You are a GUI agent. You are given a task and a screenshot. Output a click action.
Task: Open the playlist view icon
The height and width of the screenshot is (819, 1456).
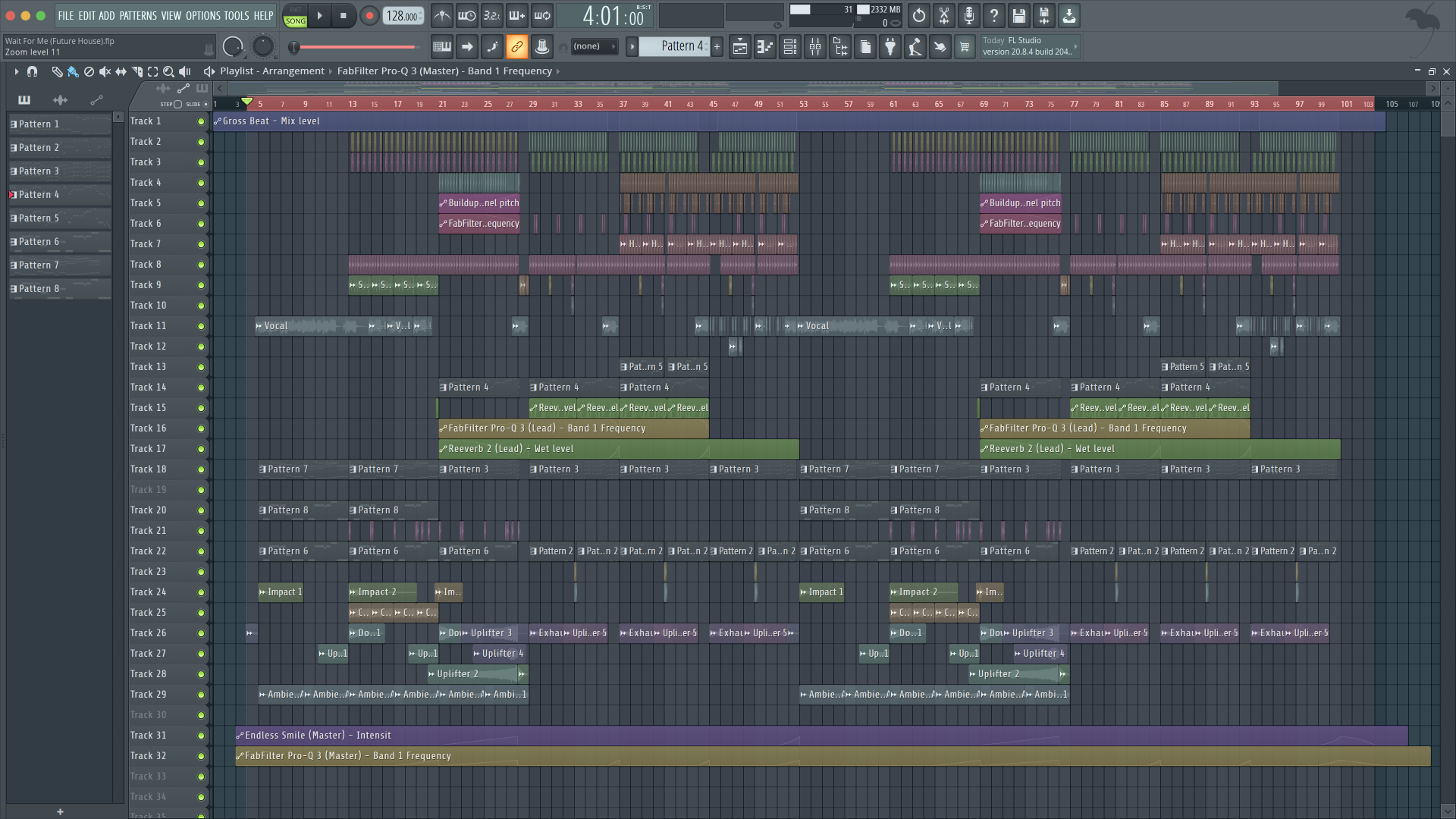pos(740,47)
